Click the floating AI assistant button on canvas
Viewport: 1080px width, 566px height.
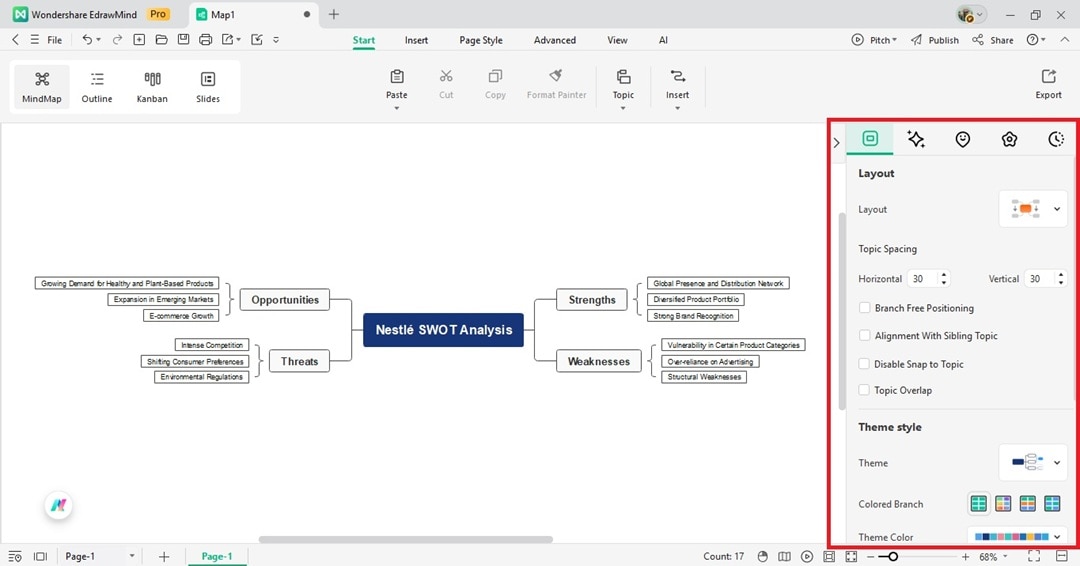click(x=59, y=505)
